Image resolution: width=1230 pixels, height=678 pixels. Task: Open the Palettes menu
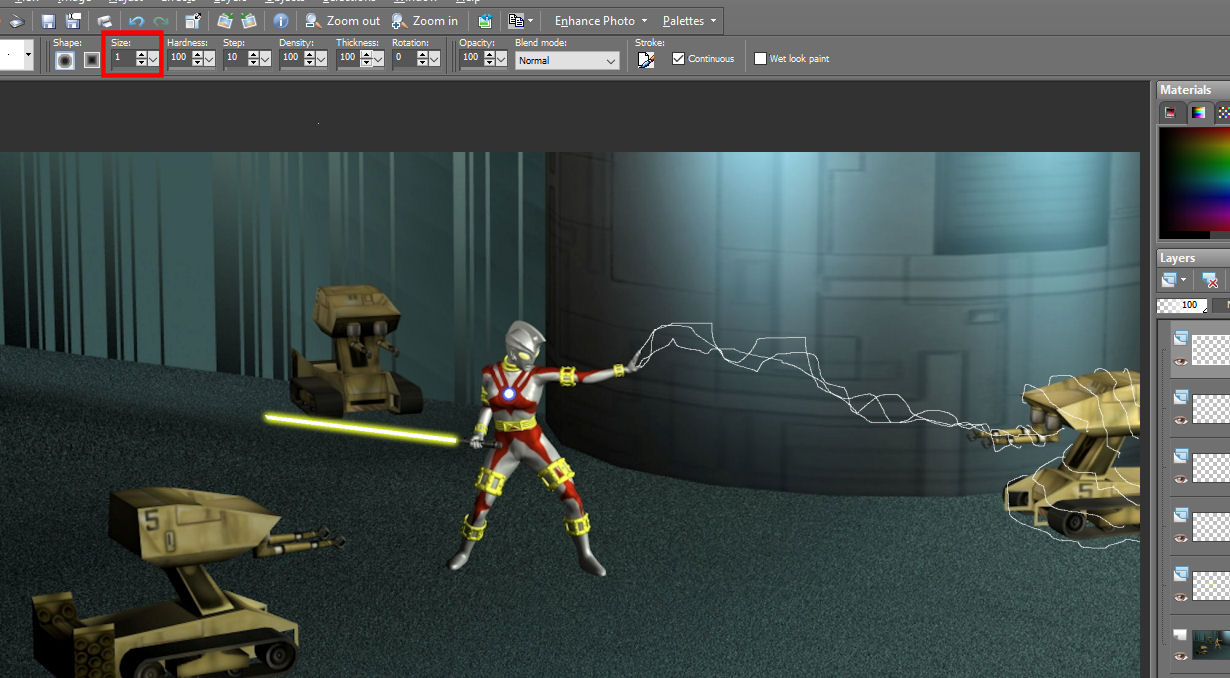(x=690, y=20)
